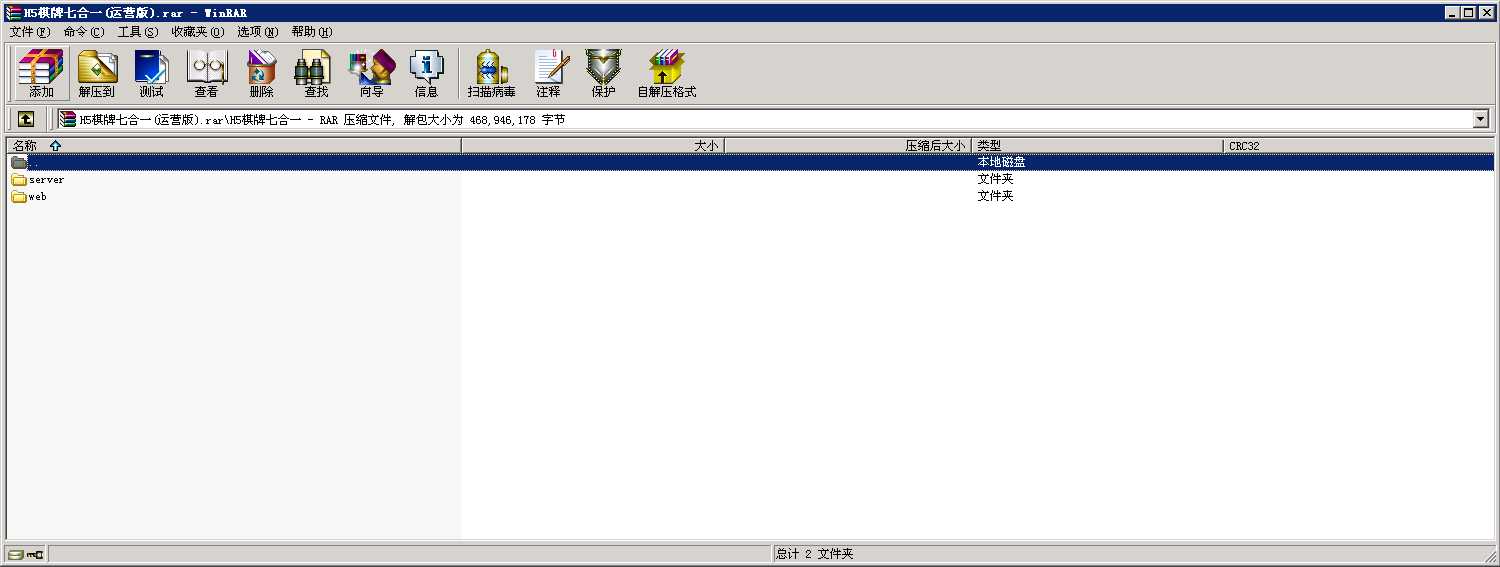Open the File (文件) menu
The height and width of the screenshot is (567, 1500).
click(29, 32)
